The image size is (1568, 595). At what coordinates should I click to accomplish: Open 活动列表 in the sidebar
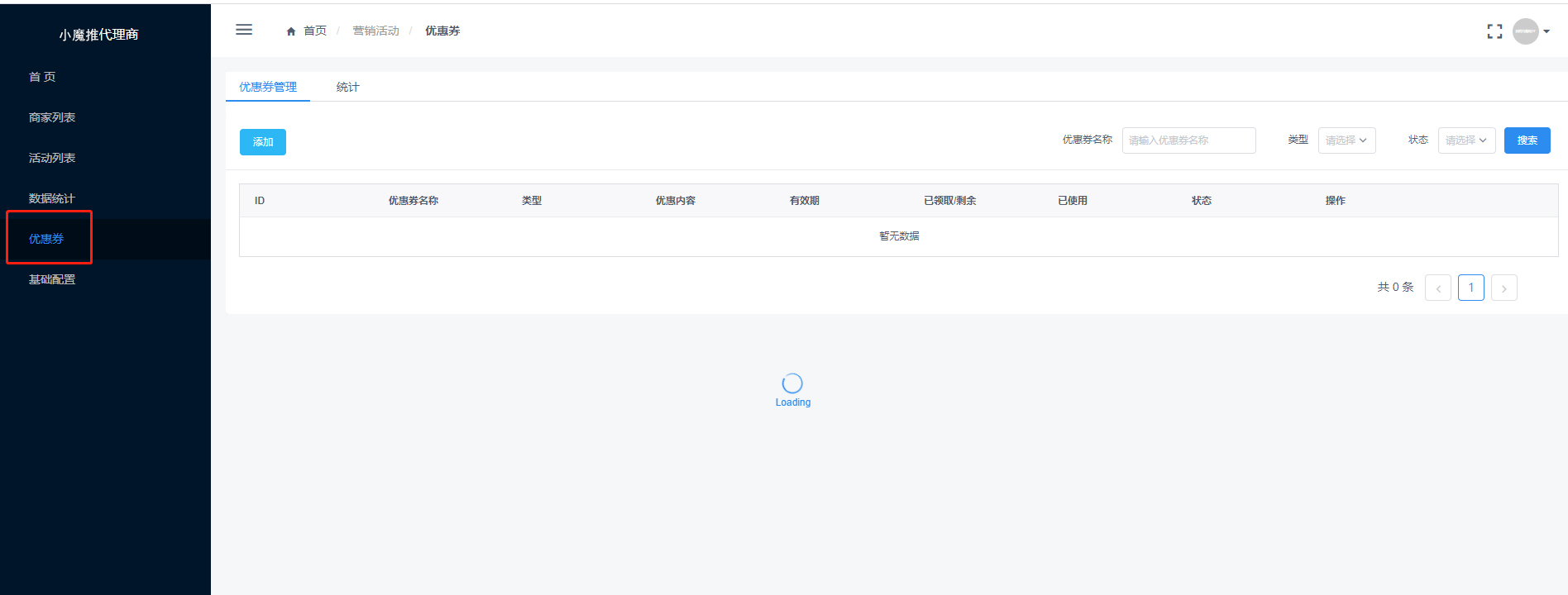coord(52,158)
